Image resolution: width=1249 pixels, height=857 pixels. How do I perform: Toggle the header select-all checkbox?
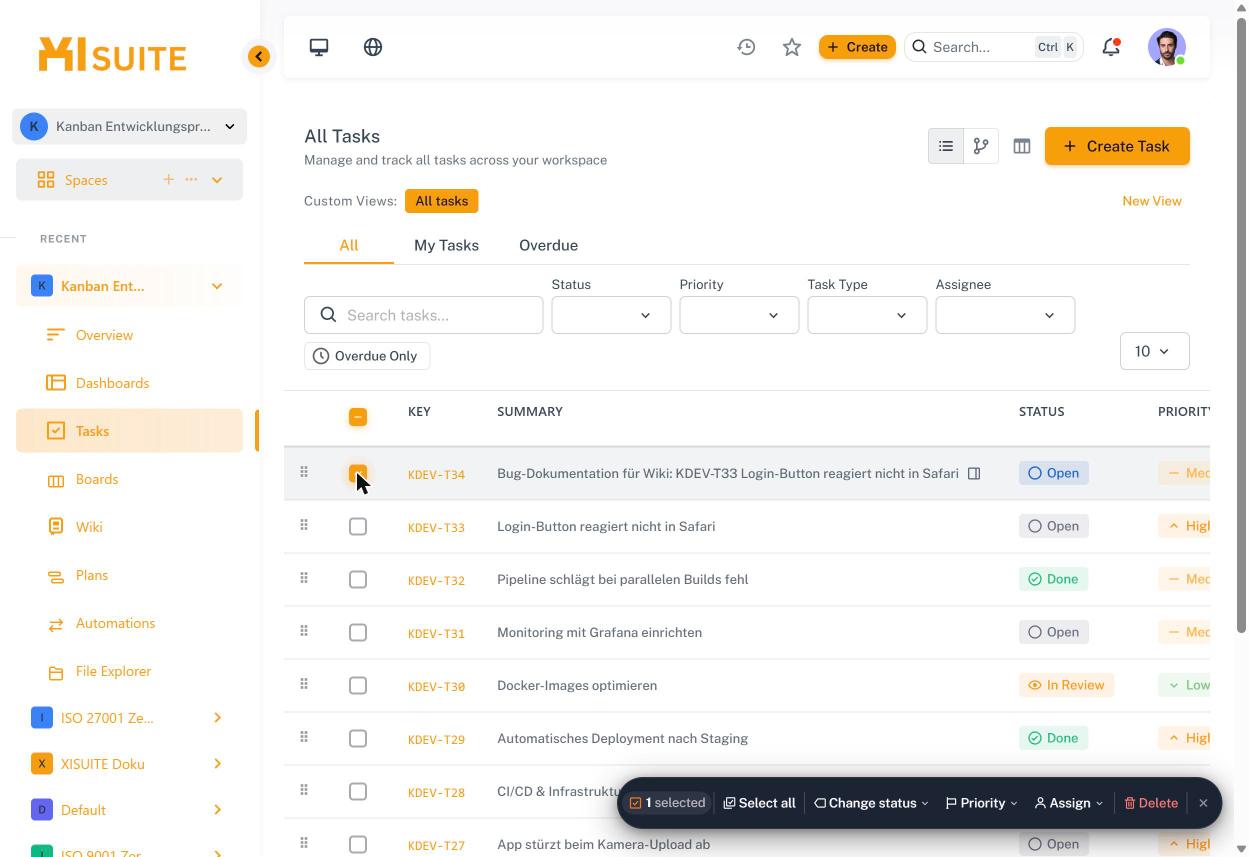[358, 417]
